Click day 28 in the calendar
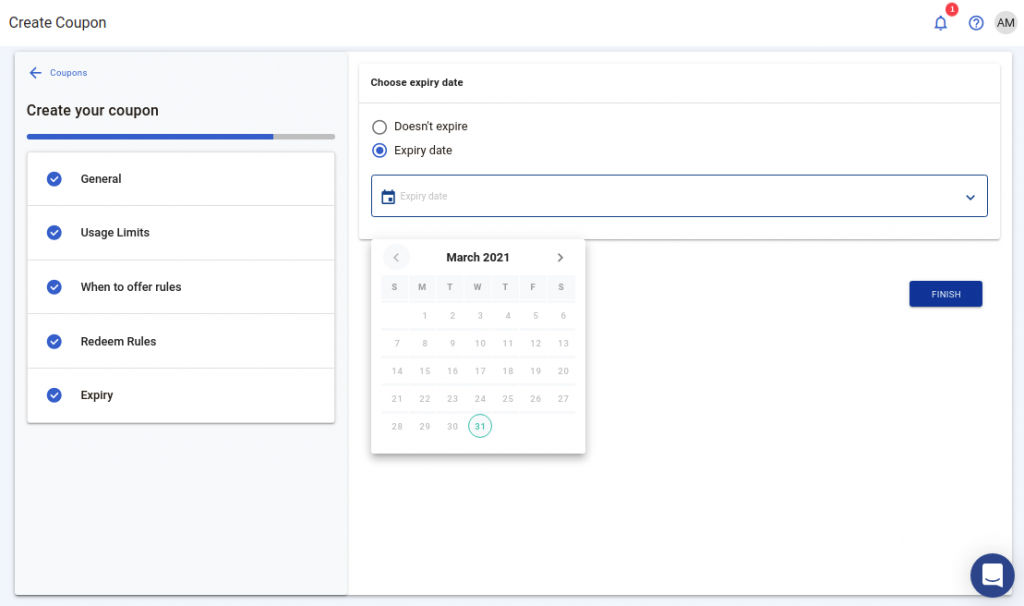 397,426
